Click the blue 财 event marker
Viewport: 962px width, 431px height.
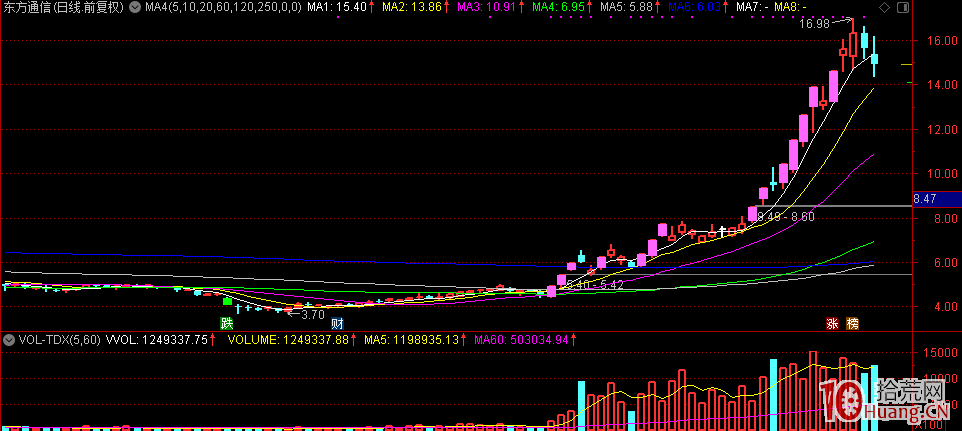point(336,322)
